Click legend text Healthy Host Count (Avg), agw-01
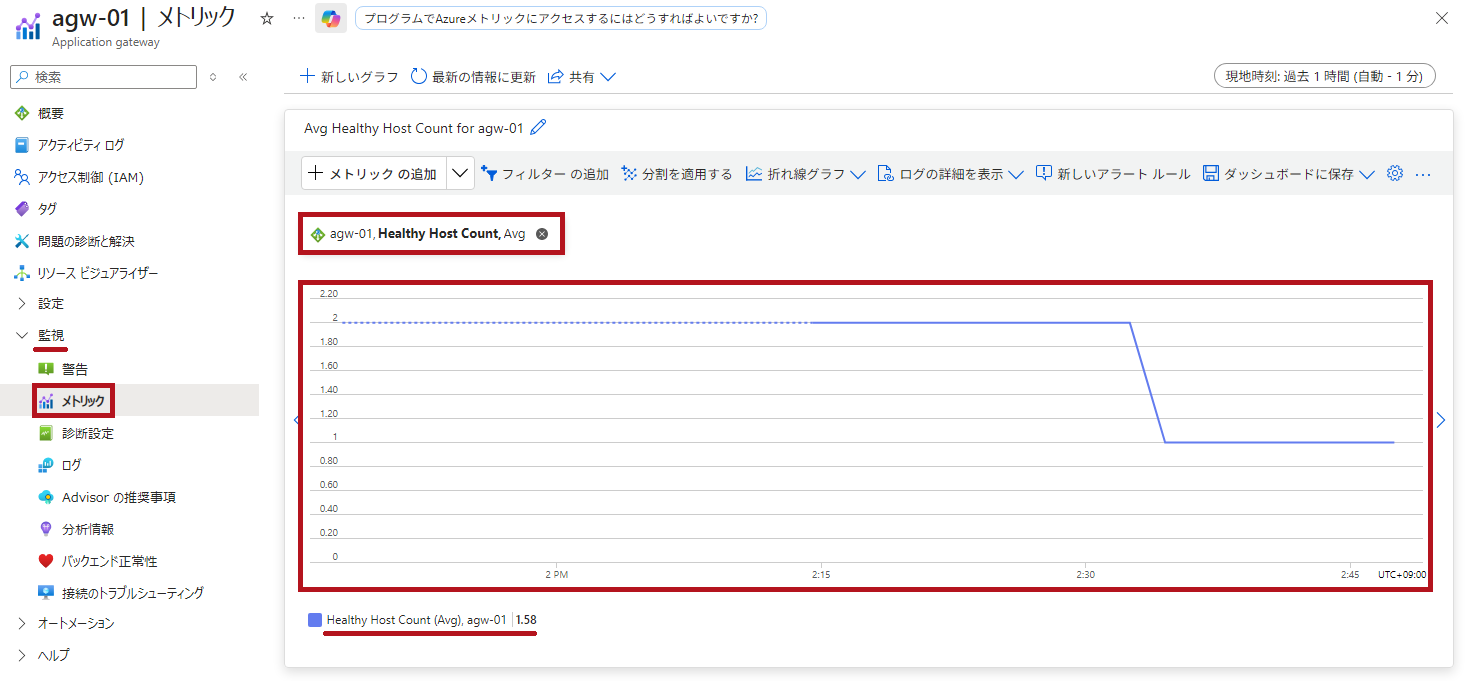Viewport: 1465px width, 681px height. pyautogui.click(x=416, y=620)
